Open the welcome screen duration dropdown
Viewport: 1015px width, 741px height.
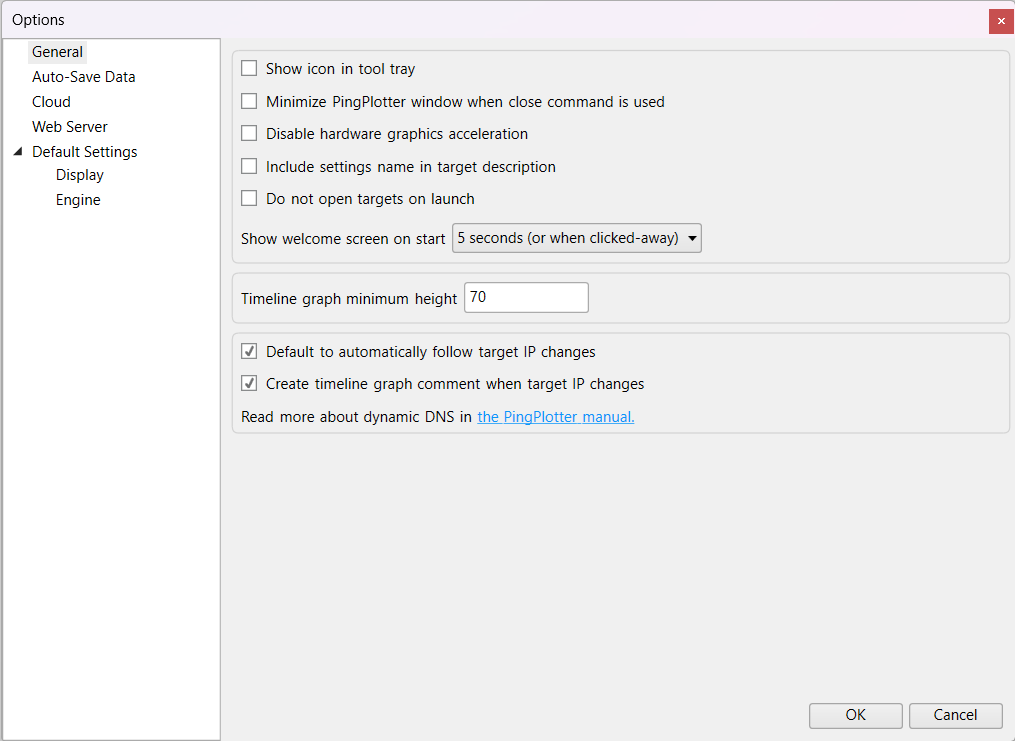point(577,239)
